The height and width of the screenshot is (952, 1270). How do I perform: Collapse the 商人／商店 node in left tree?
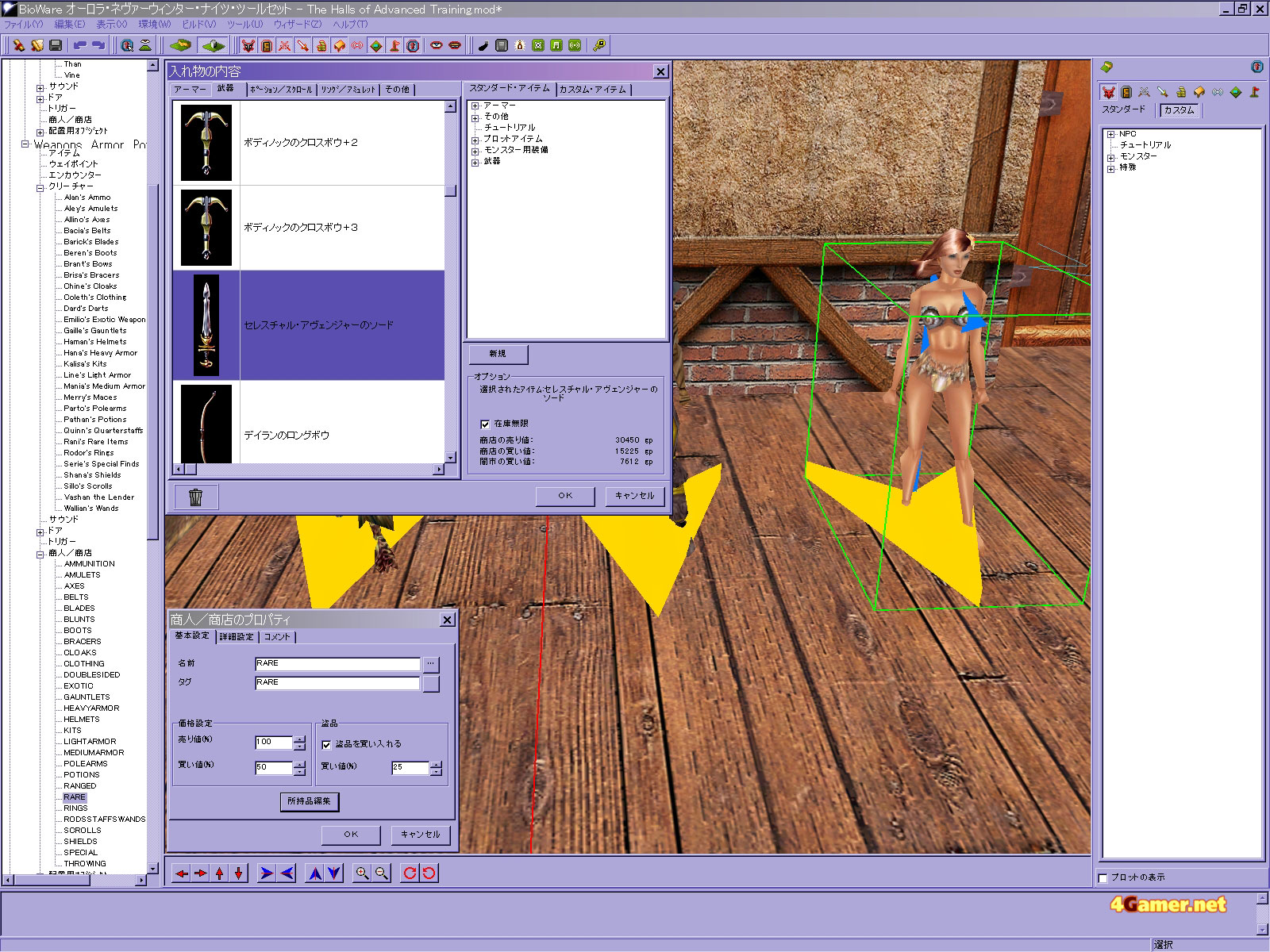click(40, 554)
